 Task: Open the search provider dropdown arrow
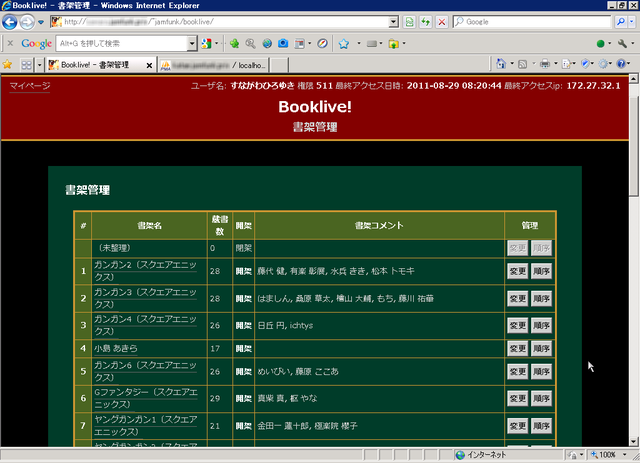point(632,22)
